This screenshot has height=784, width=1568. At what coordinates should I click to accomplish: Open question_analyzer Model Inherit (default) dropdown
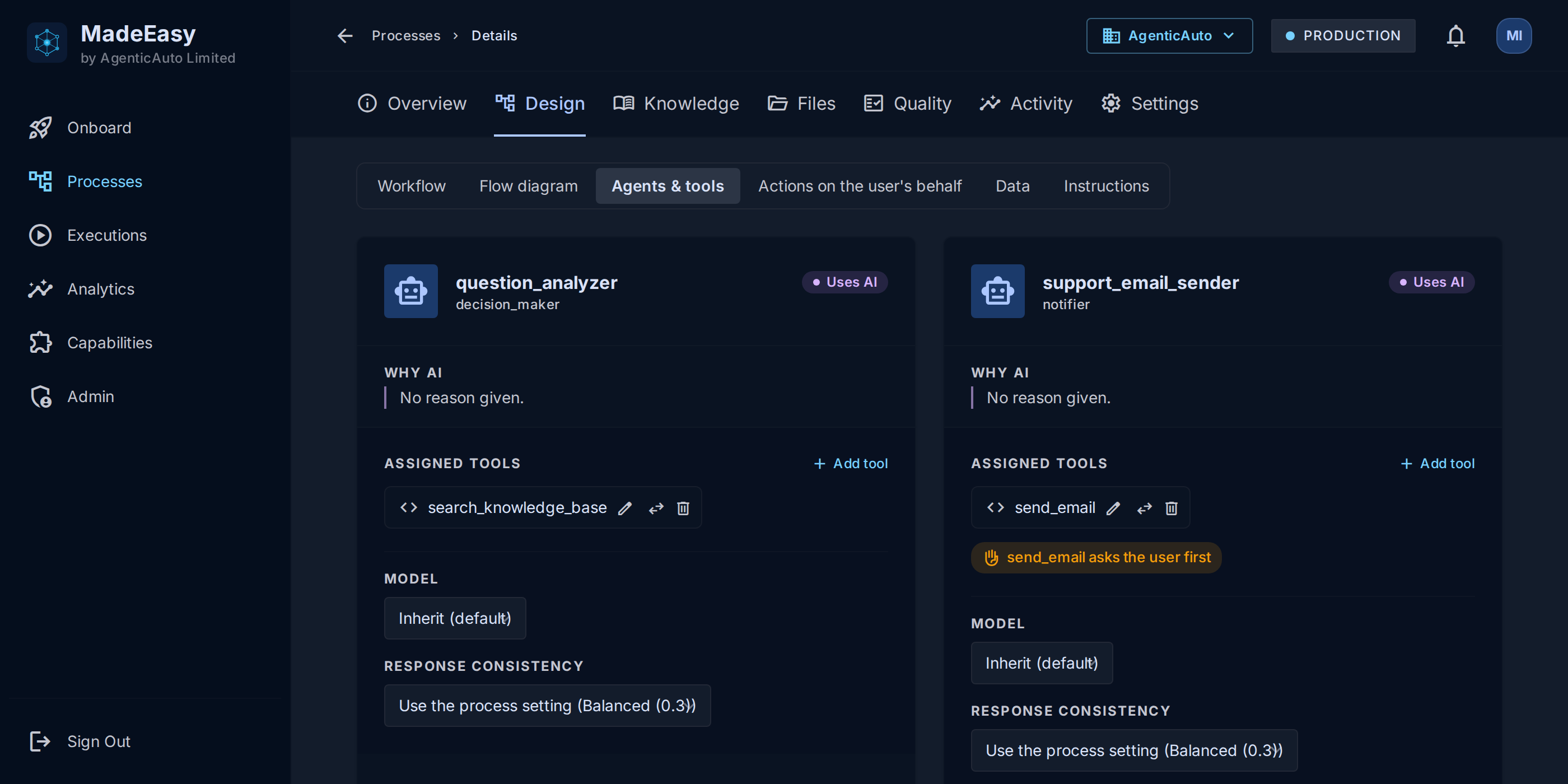tap(455, 618)
